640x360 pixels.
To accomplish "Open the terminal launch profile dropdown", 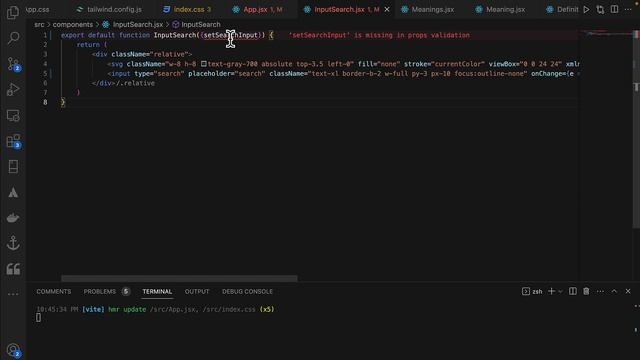I will click(560, 291).
